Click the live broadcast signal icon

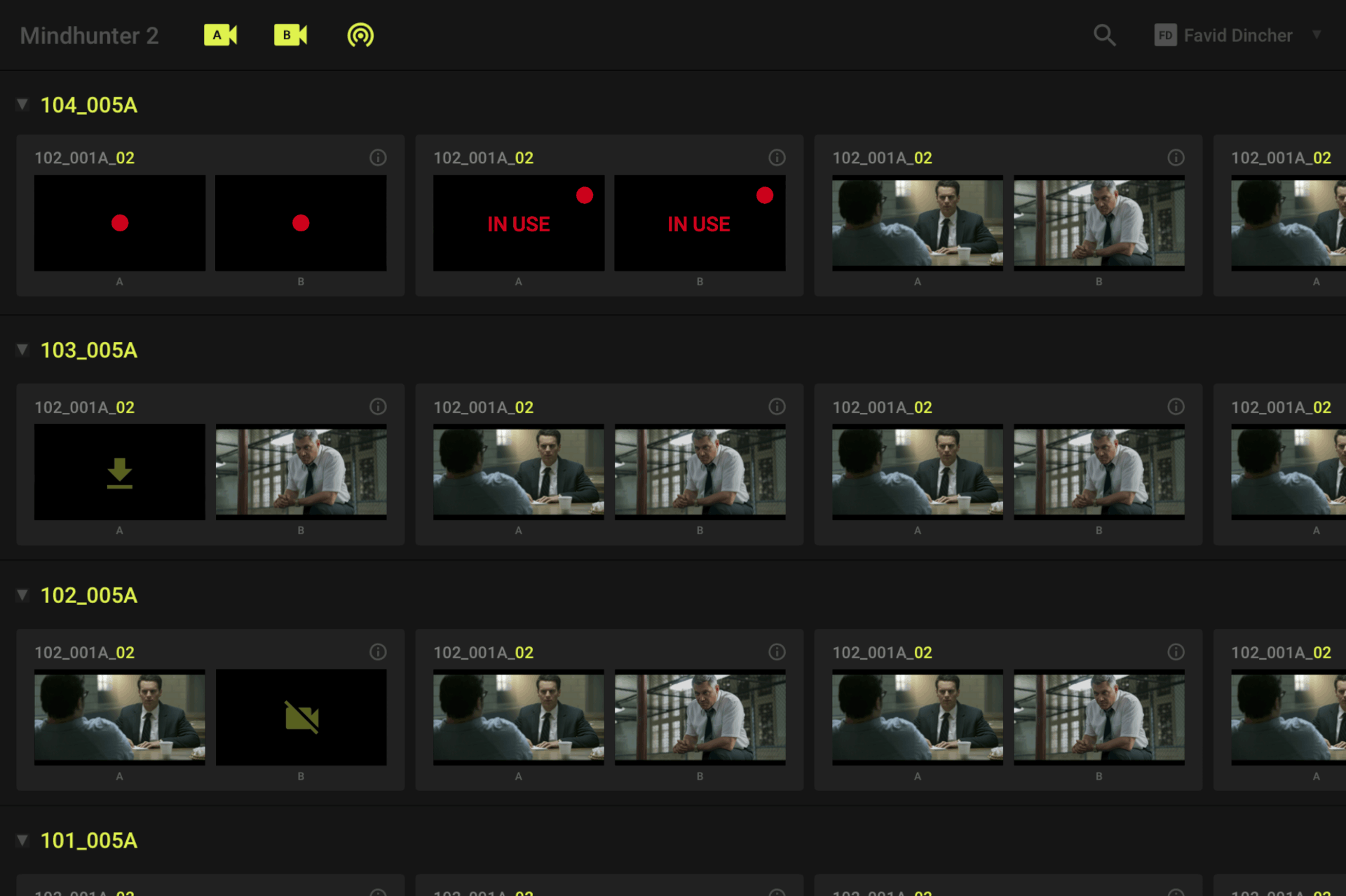click(360, 35)
